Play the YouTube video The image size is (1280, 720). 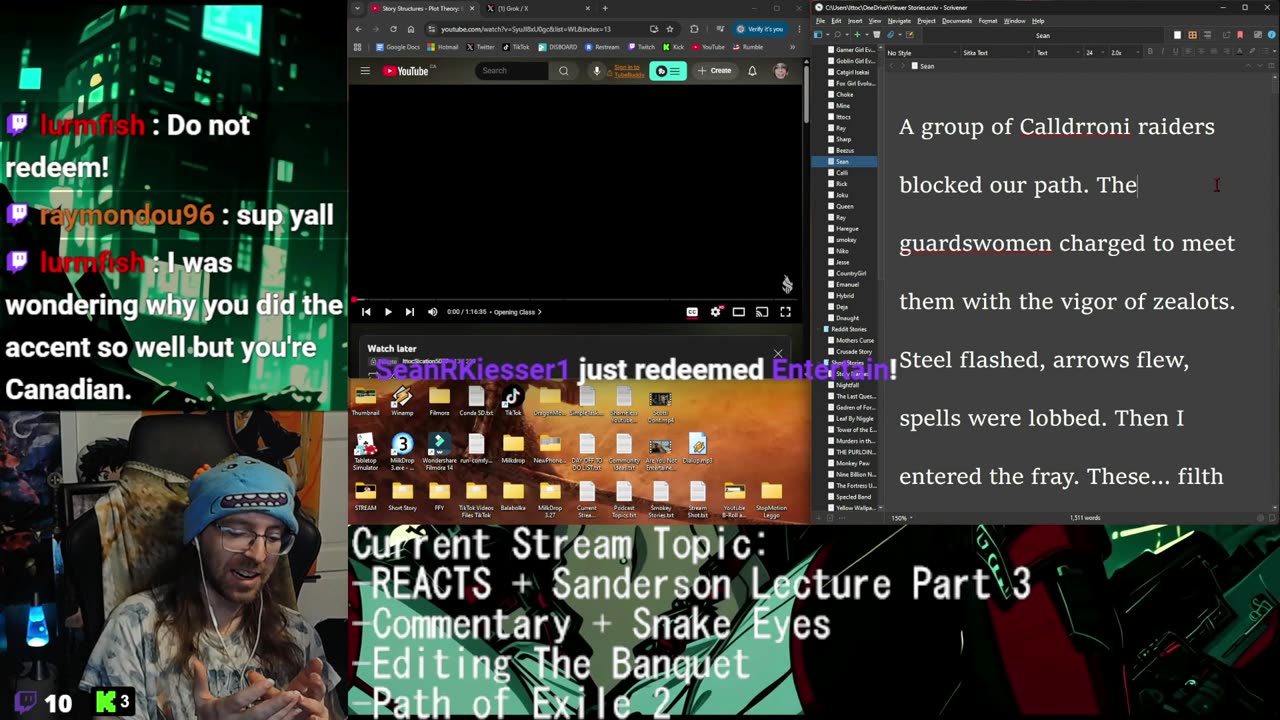click(x=388, y=312)
